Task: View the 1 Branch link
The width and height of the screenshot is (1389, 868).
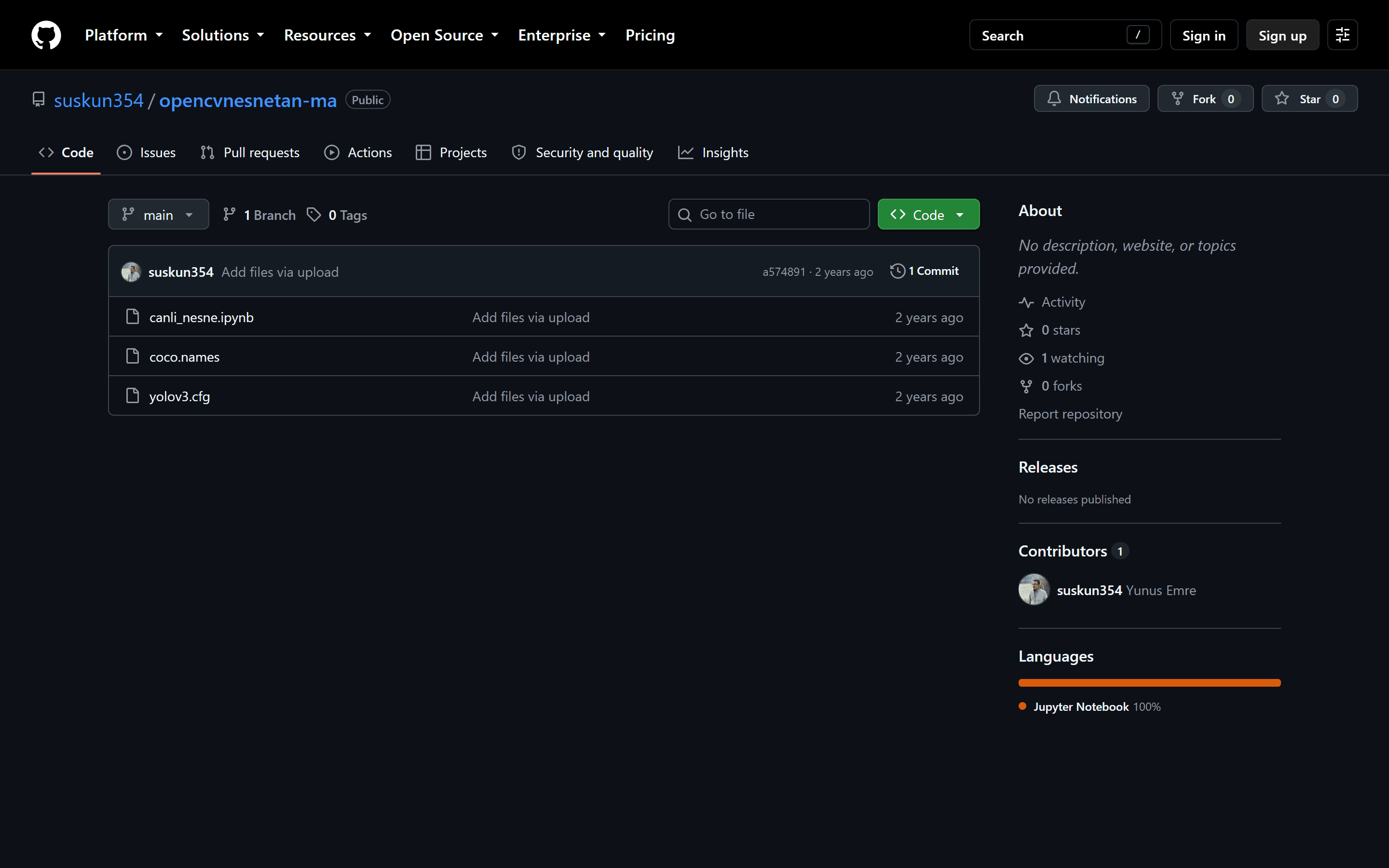Action: point(259,215)
